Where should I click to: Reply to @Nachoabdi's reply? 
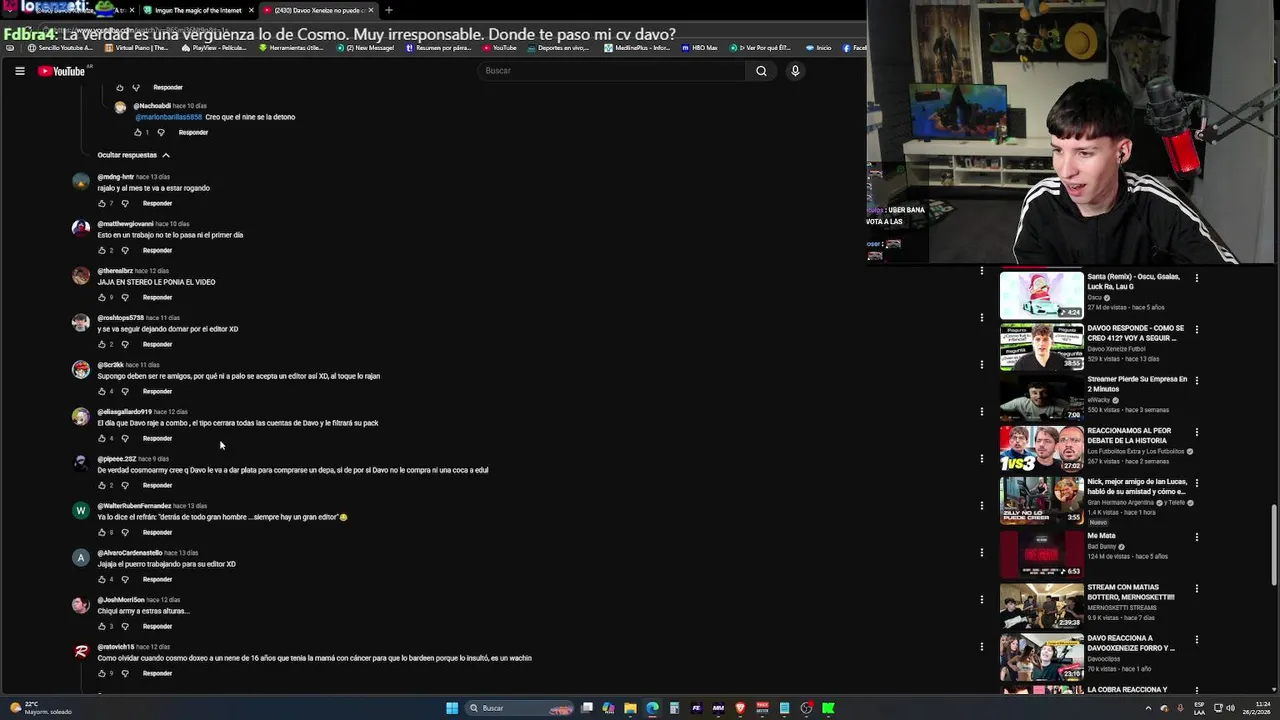pos(193,132)
